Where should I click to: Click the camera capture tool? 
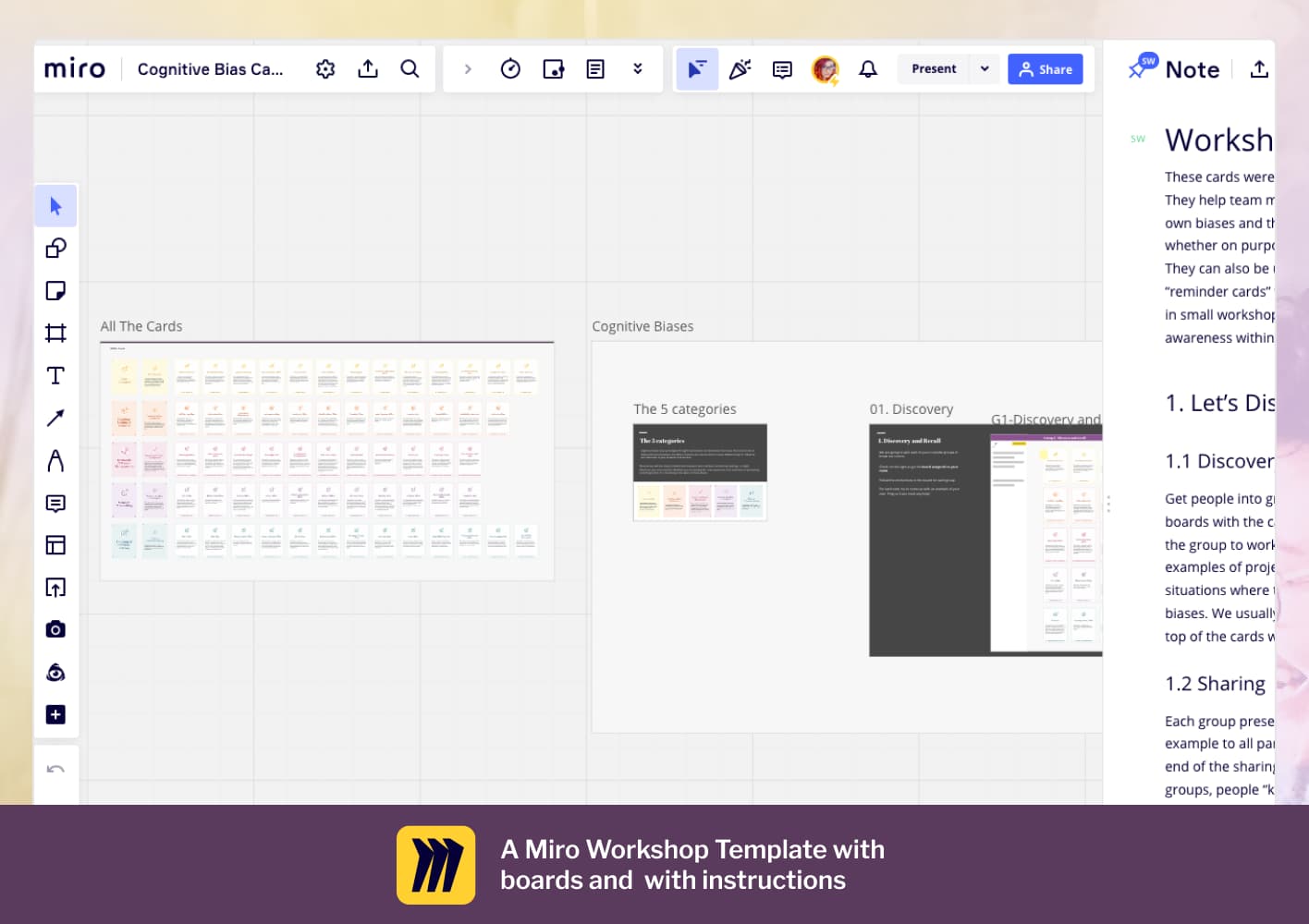coord(55,629)
